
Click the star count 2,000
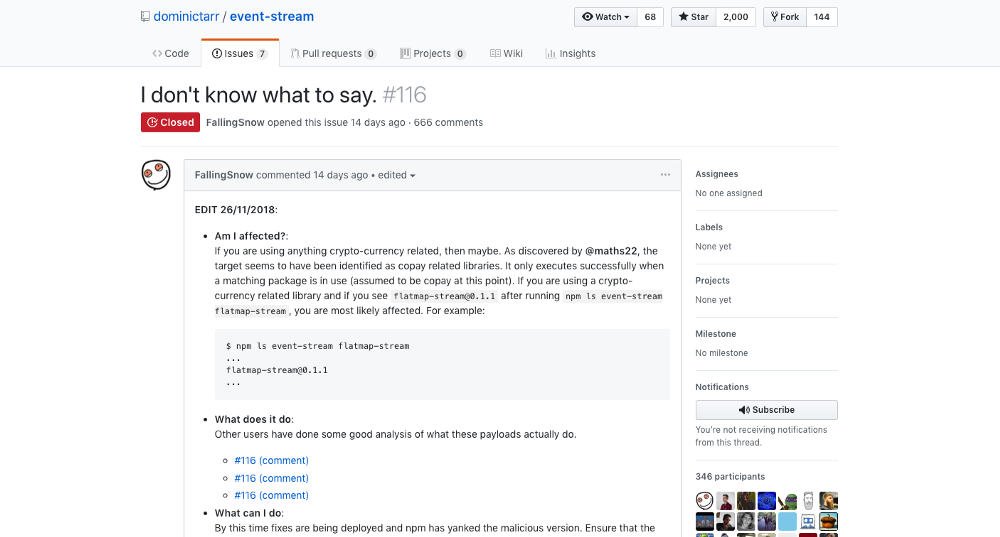tap(735, 17)
